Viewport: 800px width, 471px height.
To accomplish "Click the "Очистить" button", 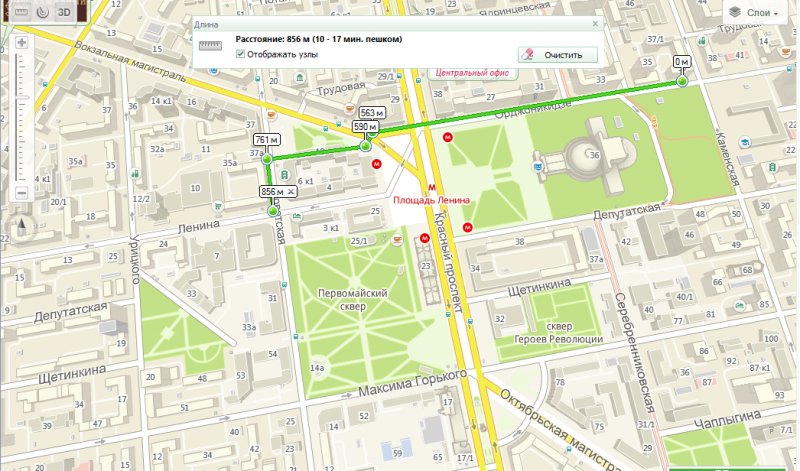I will coord(558,55).
